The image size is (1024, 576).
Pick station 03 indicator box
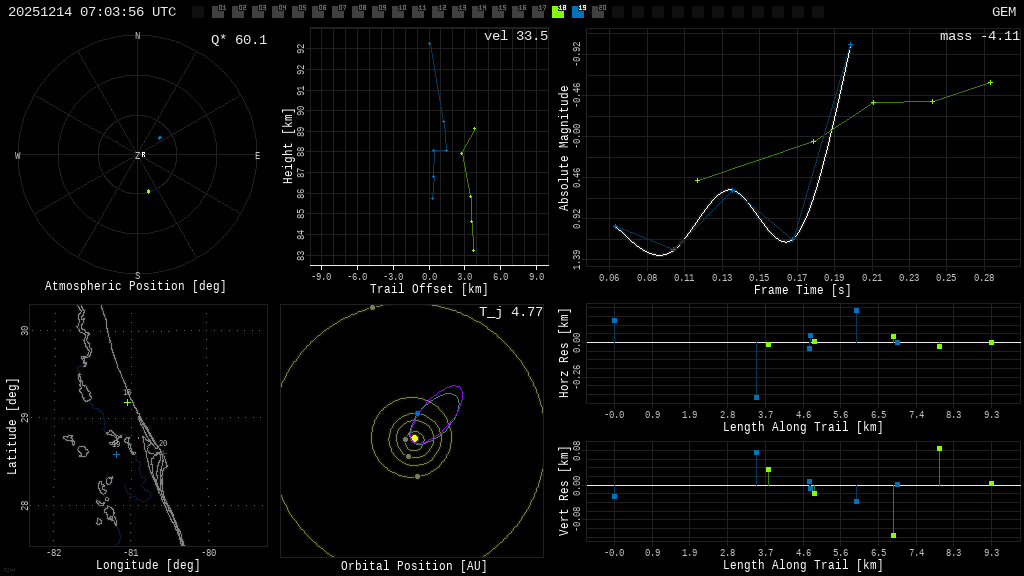[x=259, y=12]
